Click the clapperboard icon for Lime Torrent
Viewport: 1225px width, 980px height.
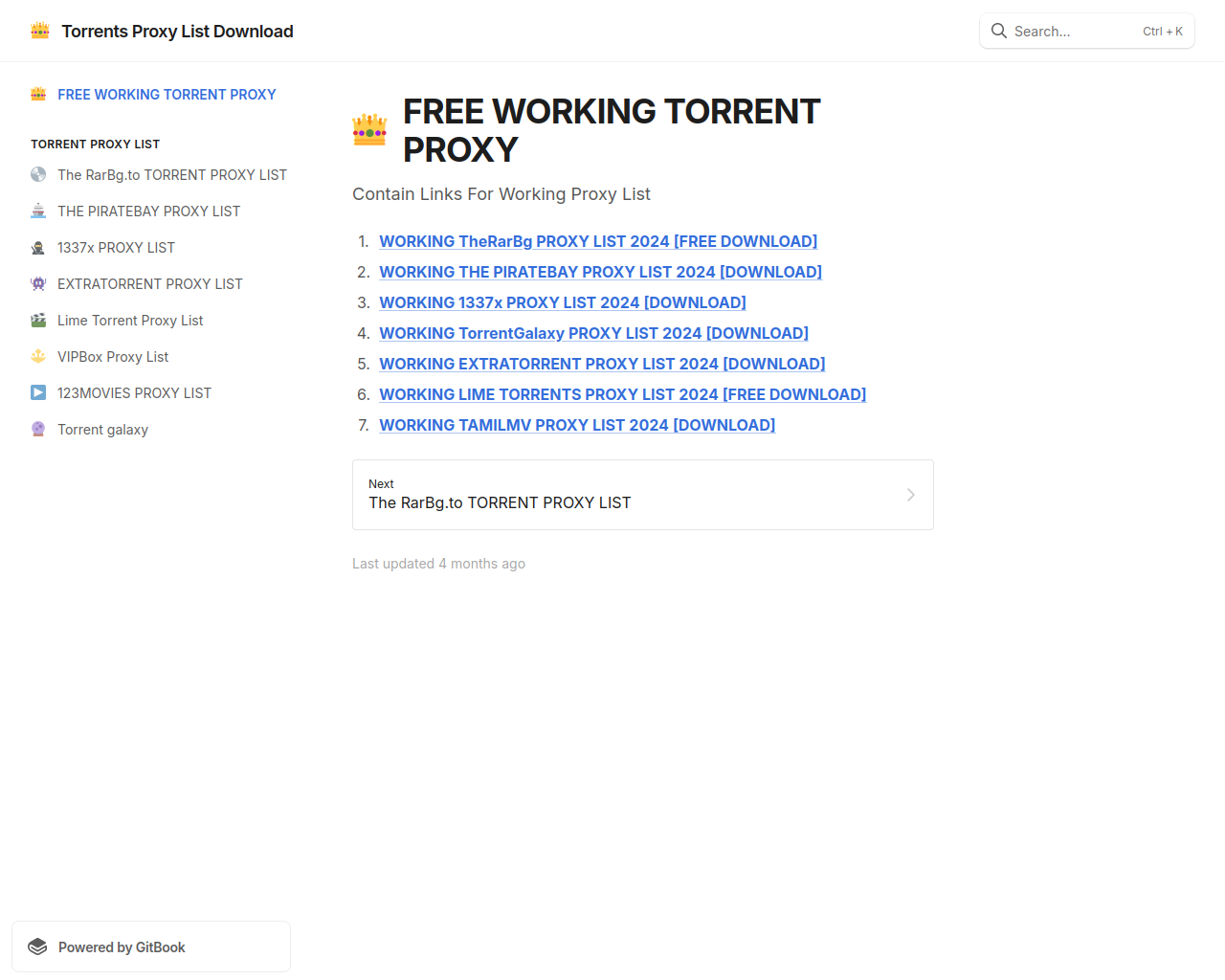38,320
